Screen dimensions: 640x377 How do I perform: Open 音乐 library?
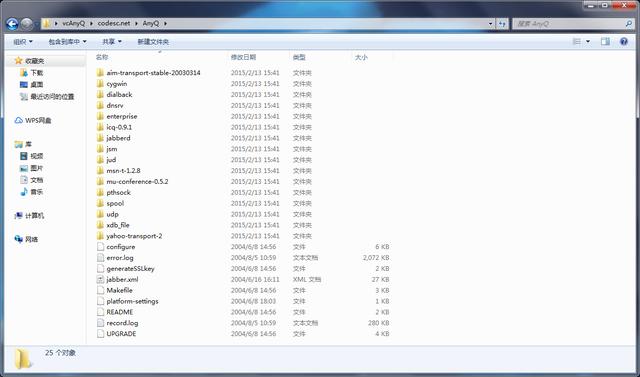36,192
